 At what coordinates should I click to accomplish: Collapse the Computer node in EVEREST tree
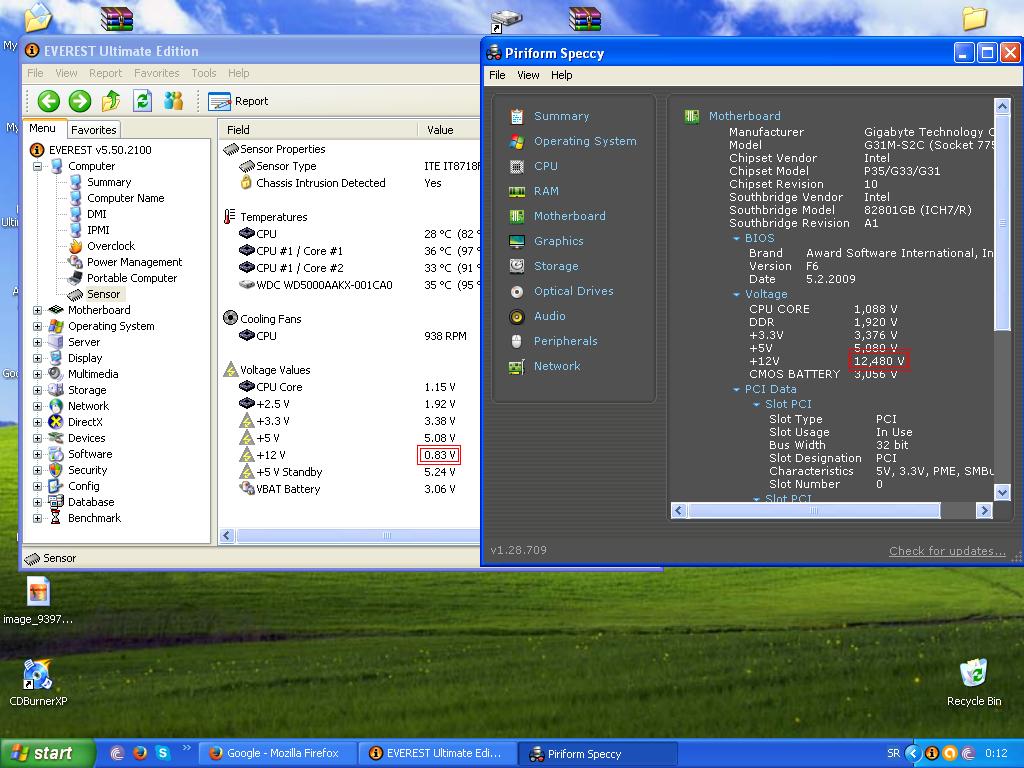point(38,166)
